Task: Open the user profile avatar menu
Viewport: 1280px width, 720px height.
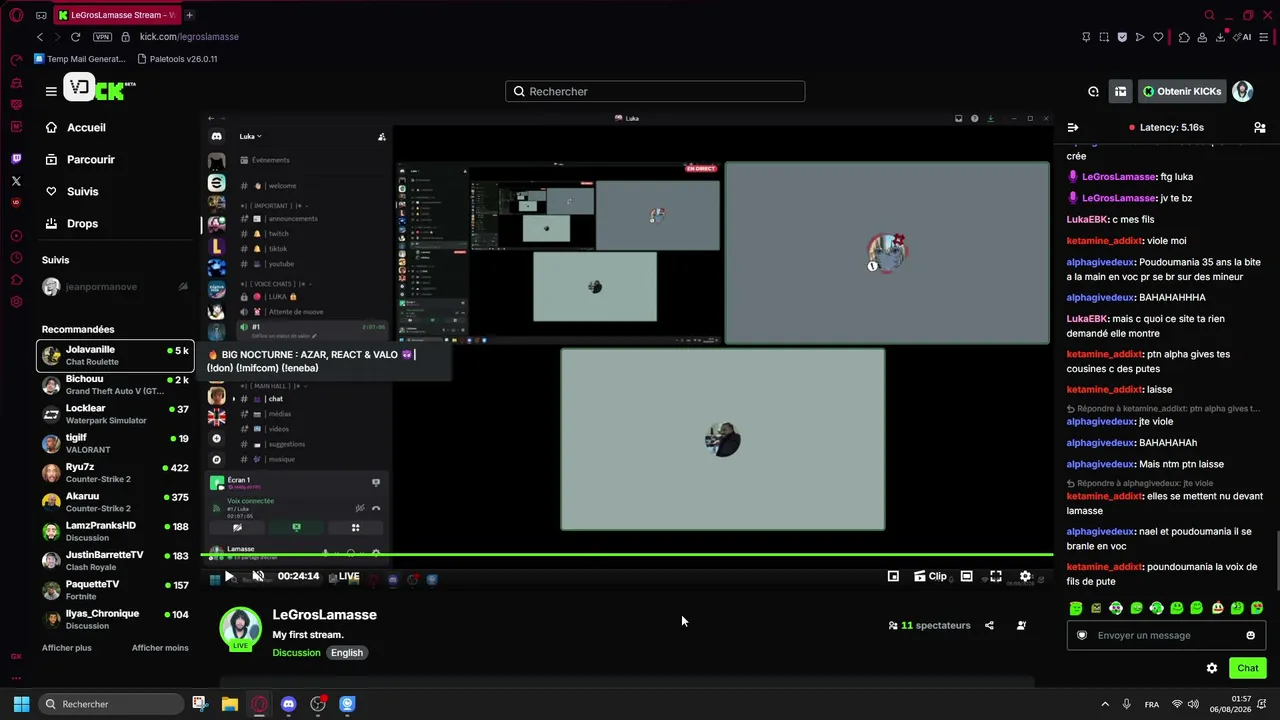Action: tap(1243, 91)
